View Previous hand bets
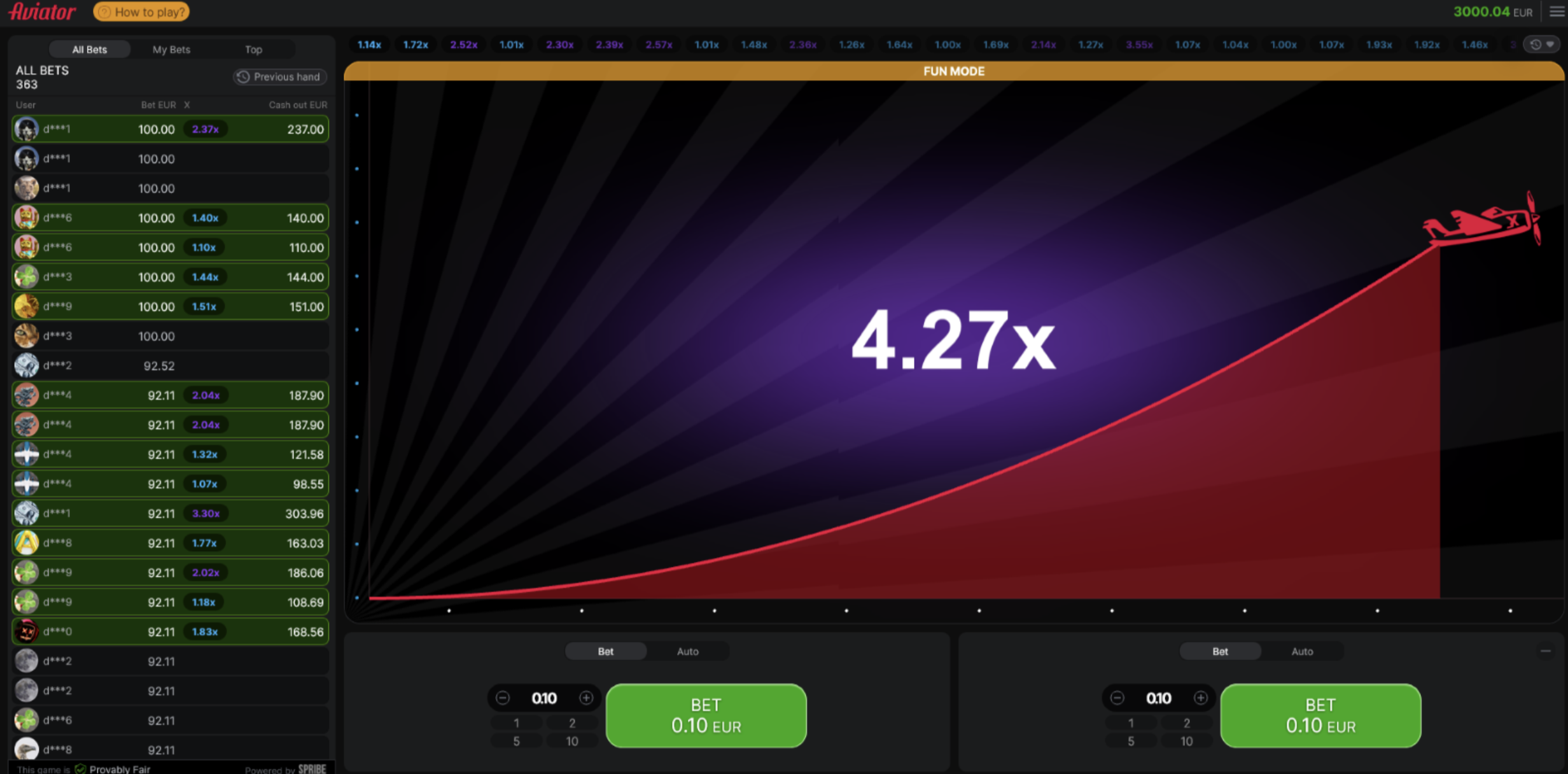This screenshot has width=1568, height=774. [279, 76]
